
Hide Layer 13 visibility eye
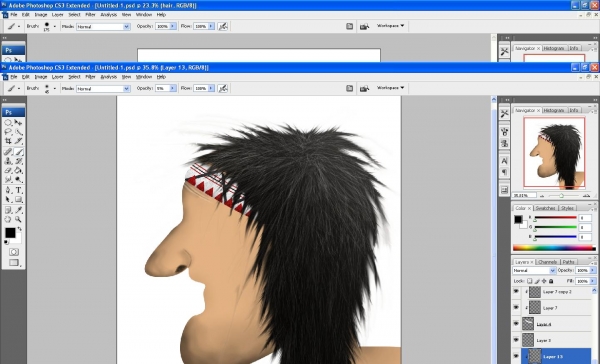(x=516, y=356)
